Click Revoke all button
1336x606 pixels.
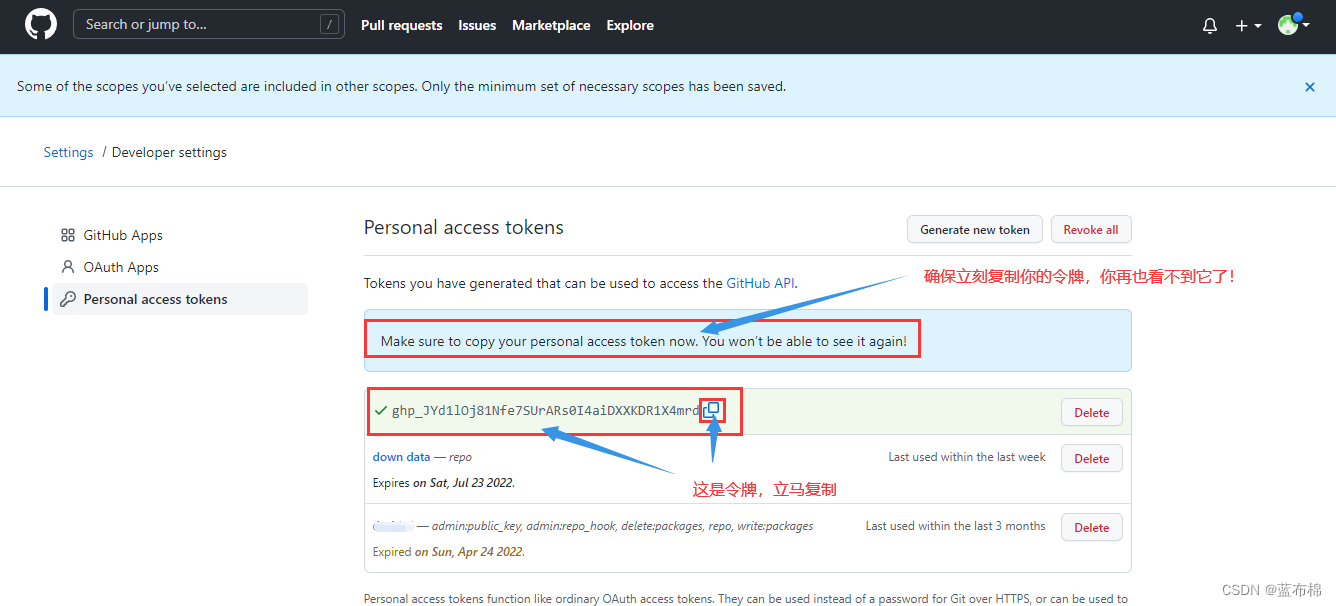click(1091, 229)
